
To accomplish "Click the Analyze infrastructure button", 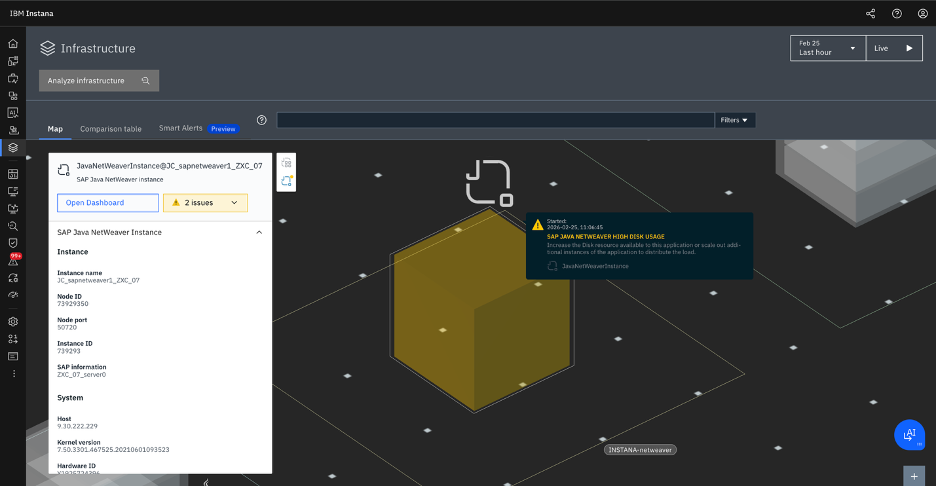I will 99,81.
